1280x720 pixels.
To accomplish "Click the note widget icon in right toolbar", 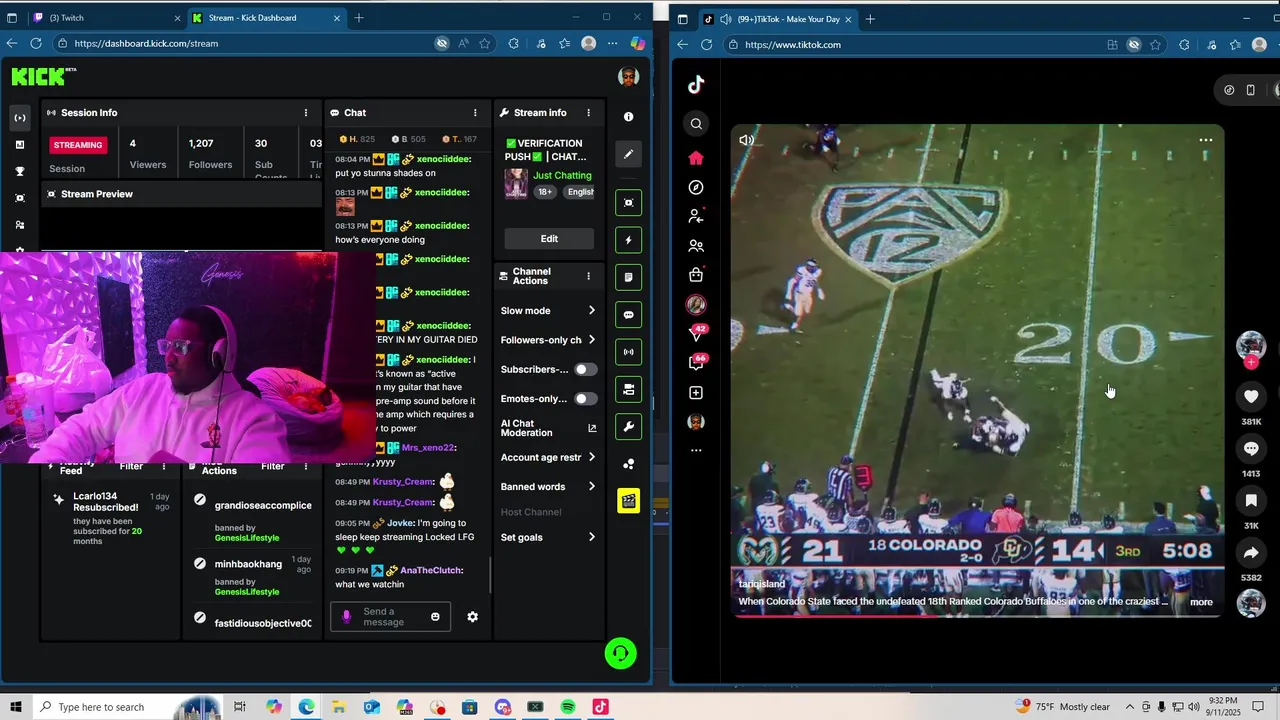I will click(628, 277).
